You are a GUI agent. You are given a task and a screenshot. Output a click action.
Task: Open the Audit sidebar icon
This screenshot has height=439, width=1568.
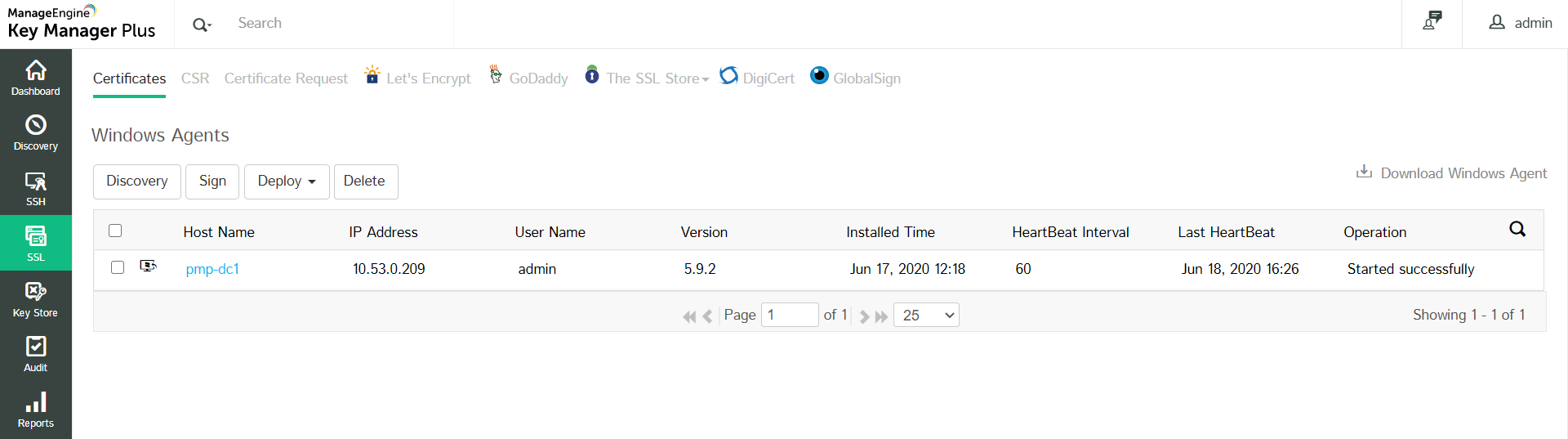(x=36, y=355)
